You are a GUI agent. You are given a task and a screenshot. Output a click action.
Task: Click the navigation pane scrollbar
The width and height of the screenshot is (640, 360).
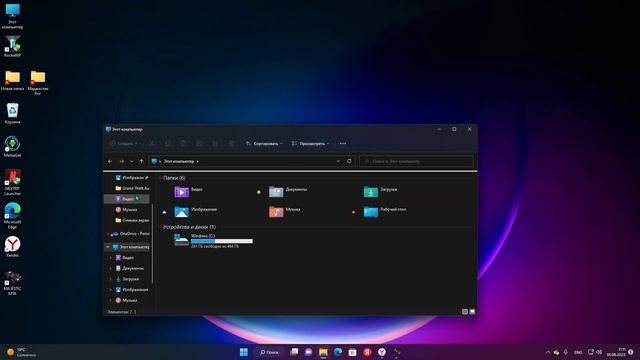click(x=153, y=244)
